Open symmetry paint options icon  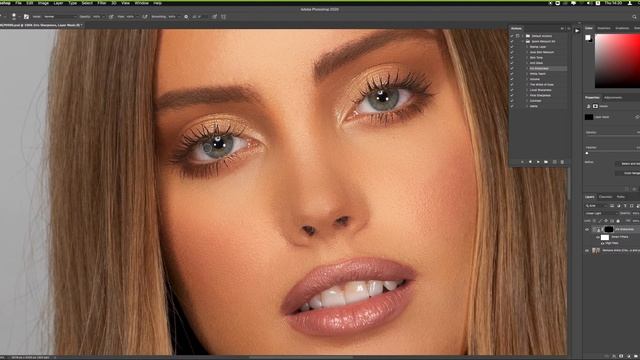[x=223, y=17]
